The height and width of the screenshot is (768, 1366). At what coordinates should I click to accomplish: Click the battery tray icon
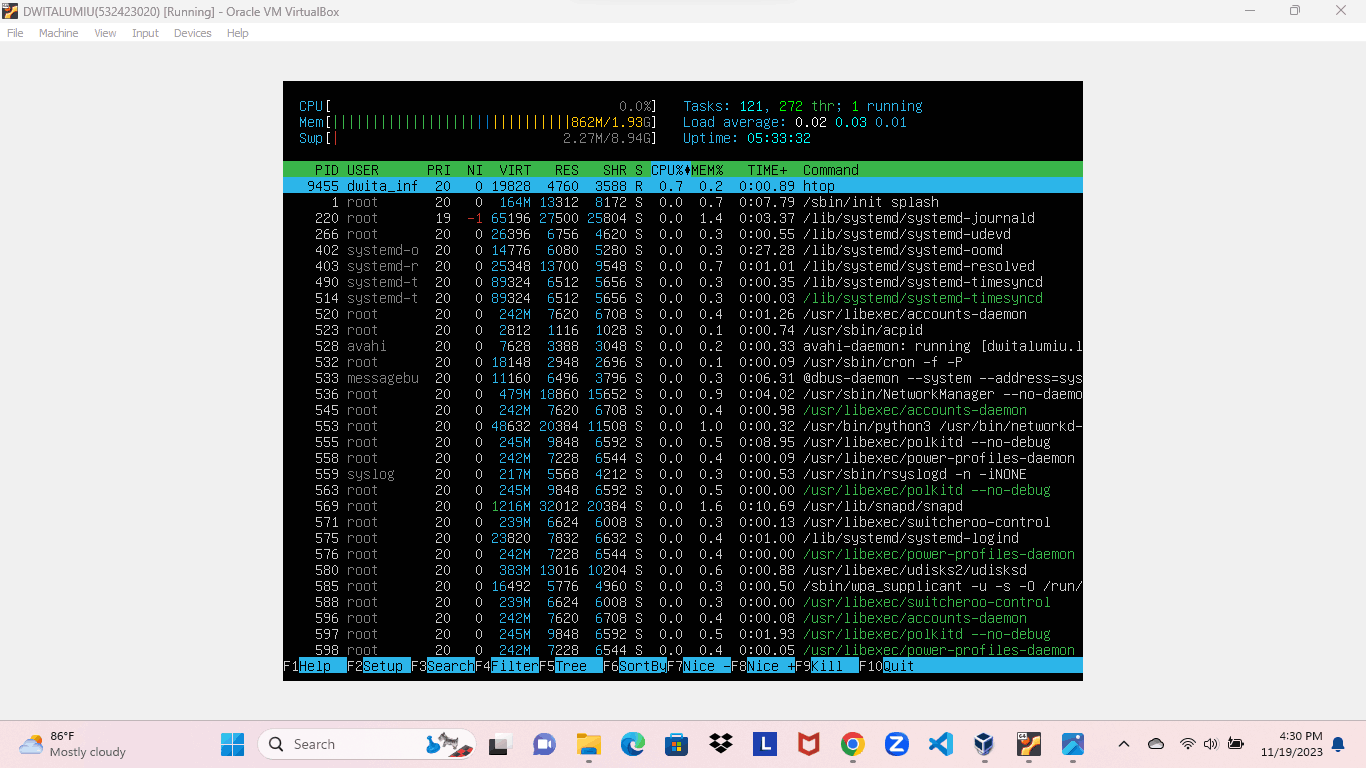(x=1236, y=744)
